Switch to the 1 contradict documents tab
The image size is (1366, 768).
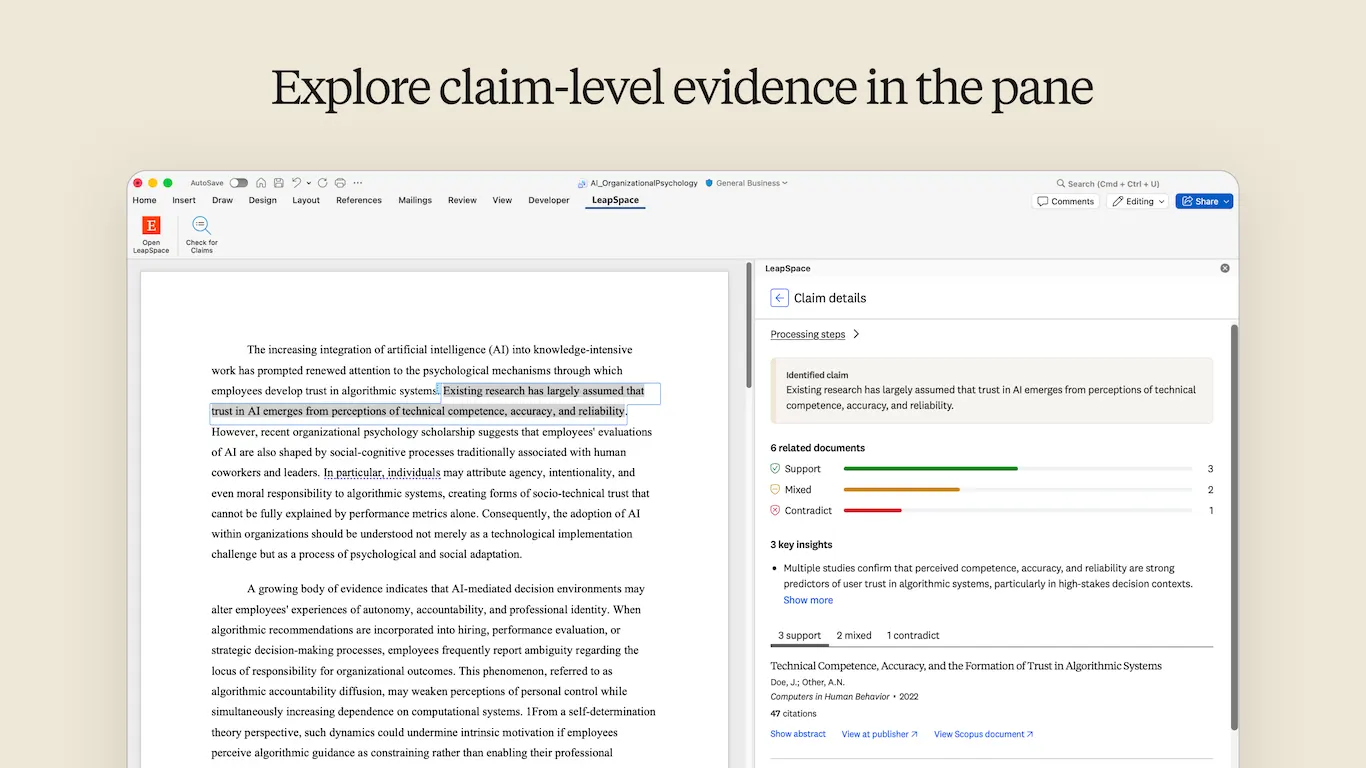pyautogui.click(x=913, y=635)
